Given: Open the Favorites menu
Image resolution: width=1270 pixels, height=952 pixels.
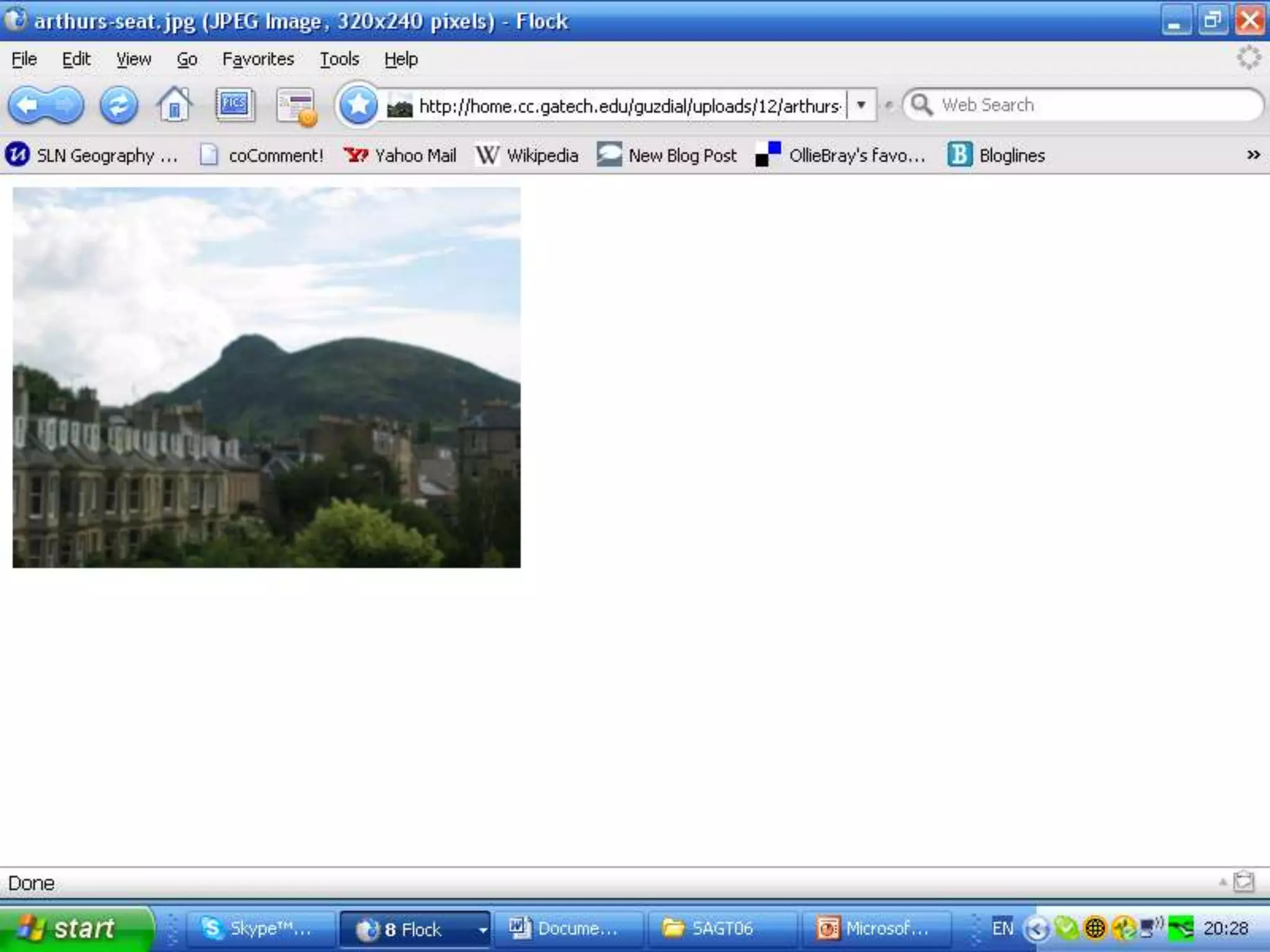Looking at the screenshot, I should (258, 59).
